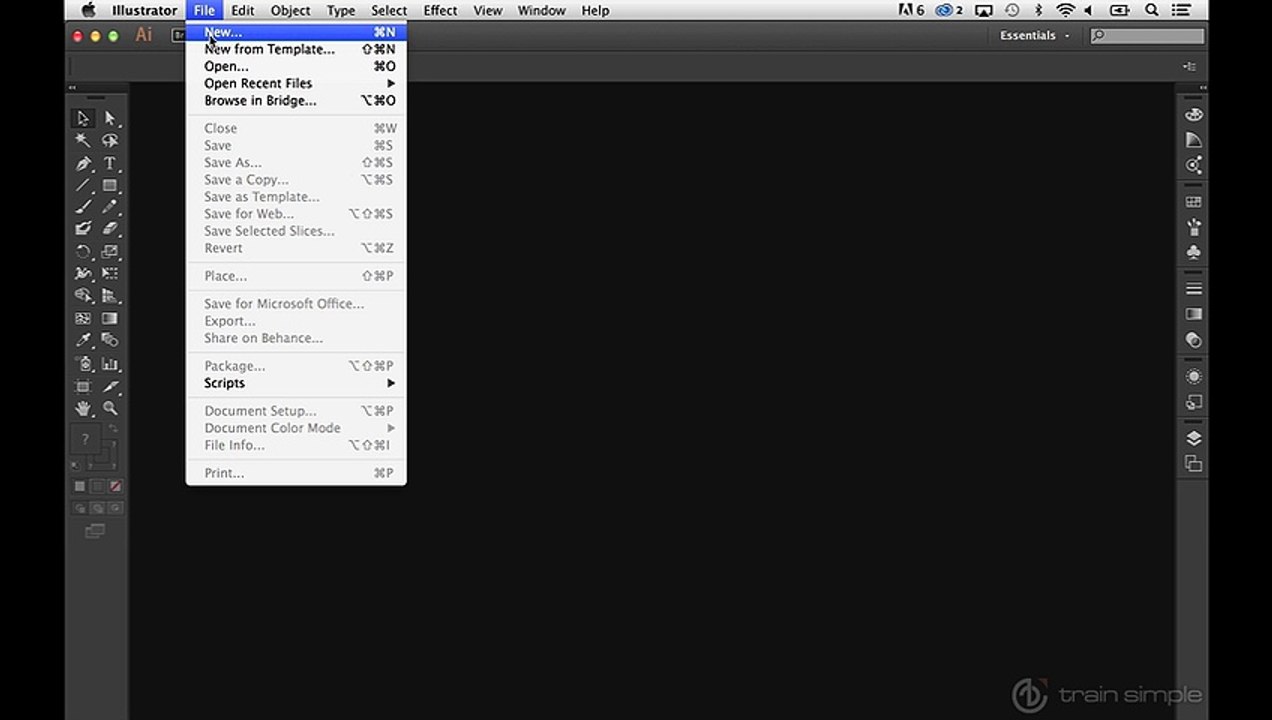Select the Pencil tool

tap(110, 207)
